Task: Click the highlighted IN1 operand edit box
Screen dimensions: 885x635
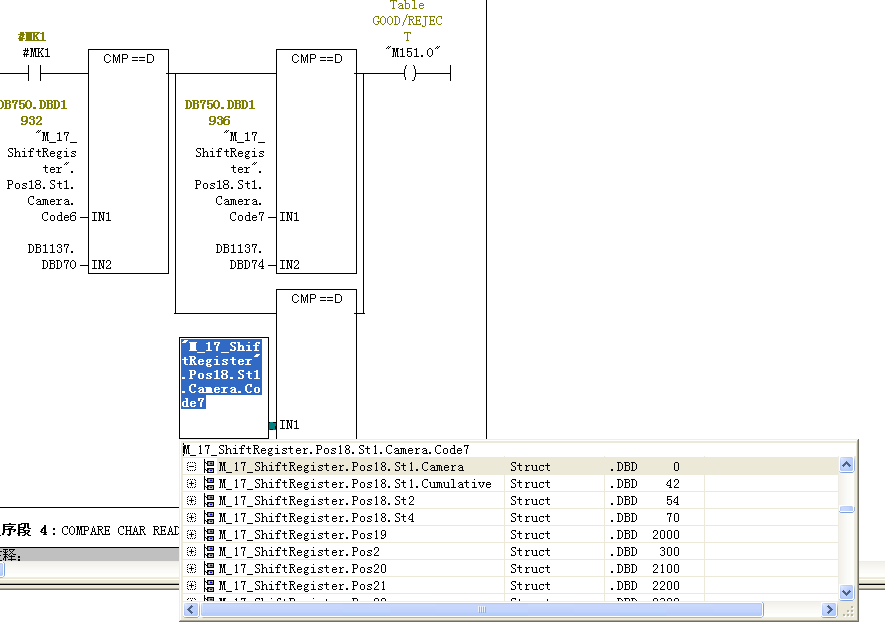Action: pos(224,388)
